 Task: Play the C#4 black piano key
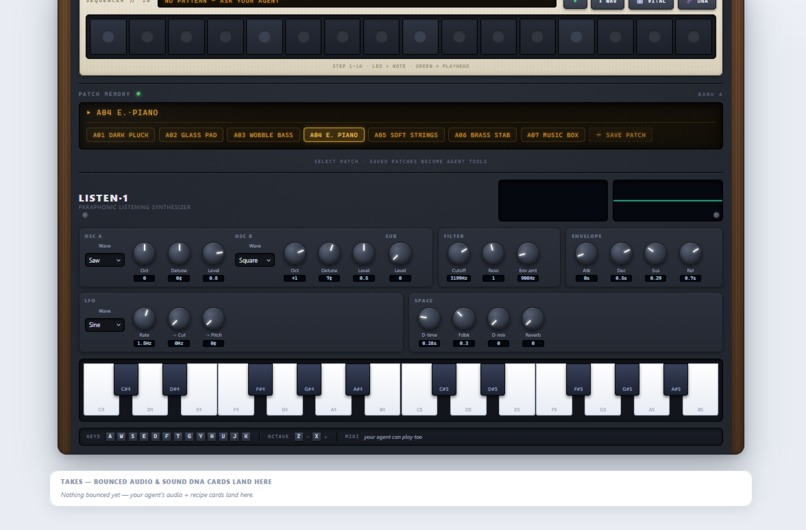[x=126, y=379]
